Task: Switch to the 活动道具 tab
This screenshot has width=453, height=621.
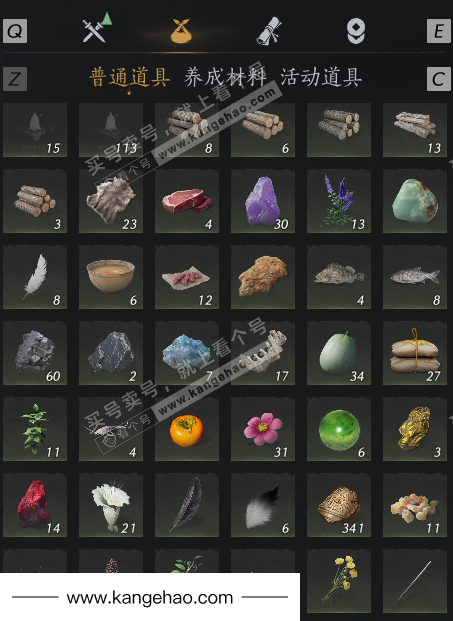Action: (x=321, y=77)
